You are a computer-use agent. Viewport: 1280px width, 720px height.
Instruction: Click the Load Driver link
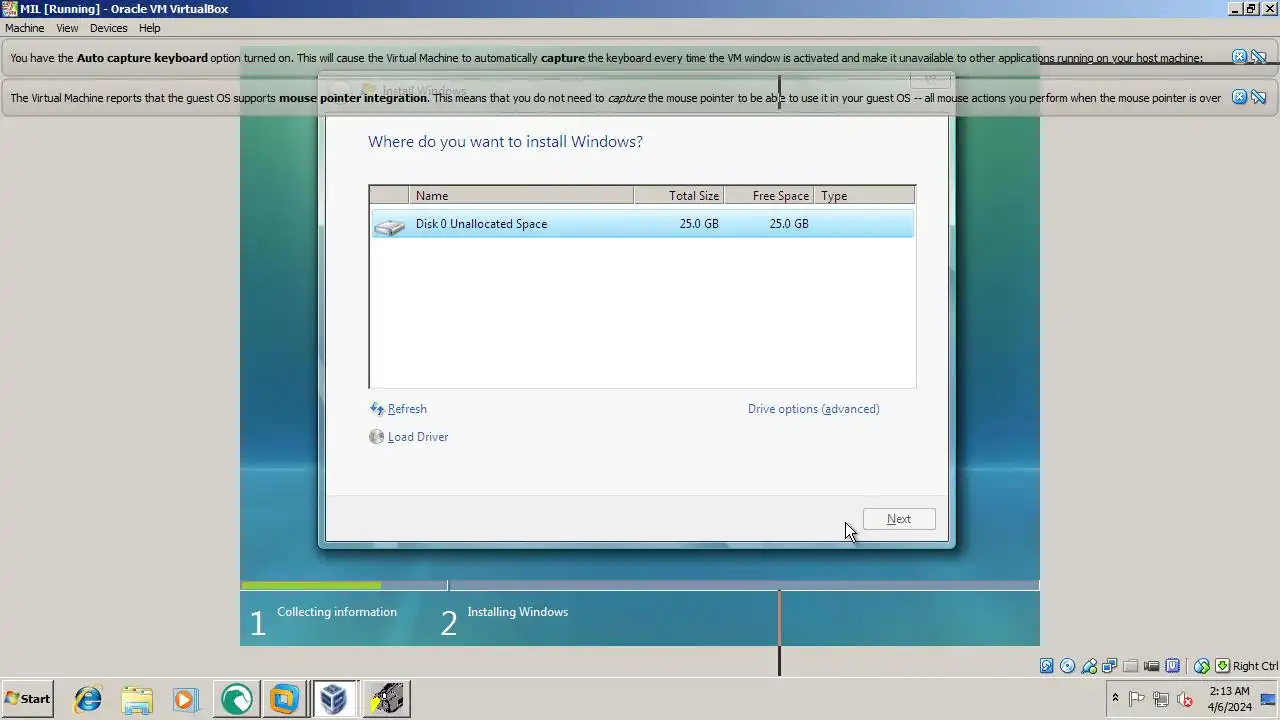pyautogui.click(x=418, y=437)
